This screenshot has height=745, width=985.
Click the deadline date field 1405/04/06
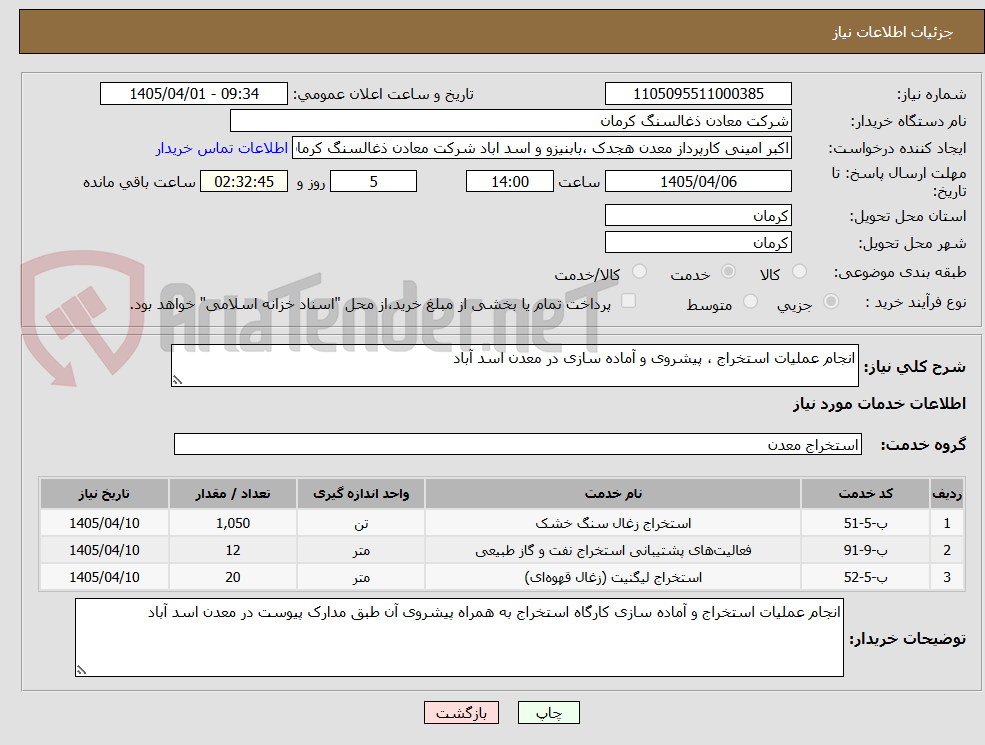click(698, 182)
